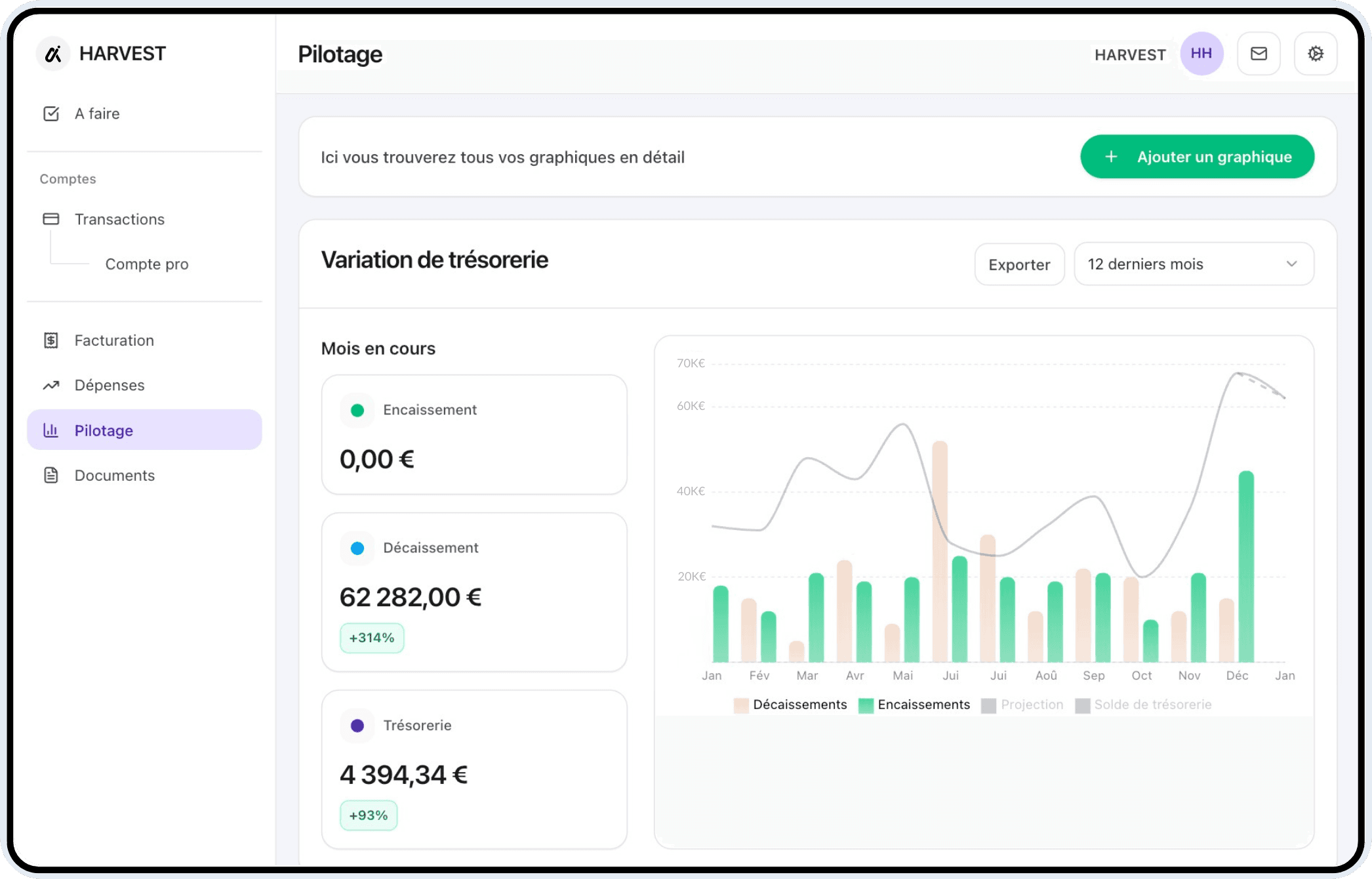Screen dimensions: 1372x879
Task: Click the Harvest logo icon
Action: (x=53, y=54)
